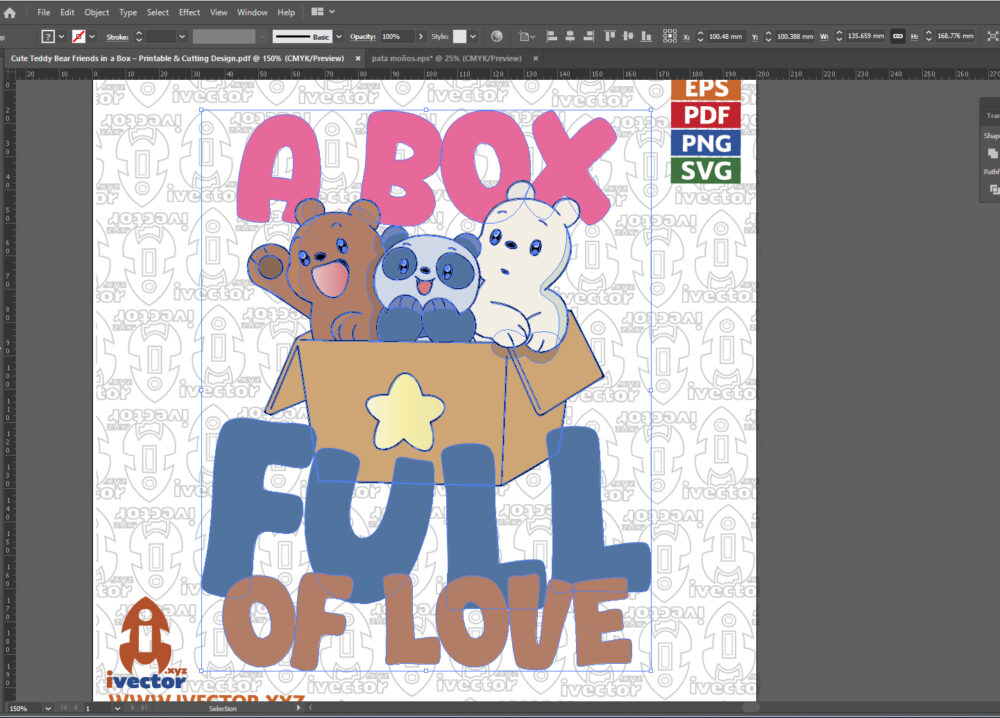Adjust the height stepper arrows
The image size is (1000, 718).
tap(929, 37)
